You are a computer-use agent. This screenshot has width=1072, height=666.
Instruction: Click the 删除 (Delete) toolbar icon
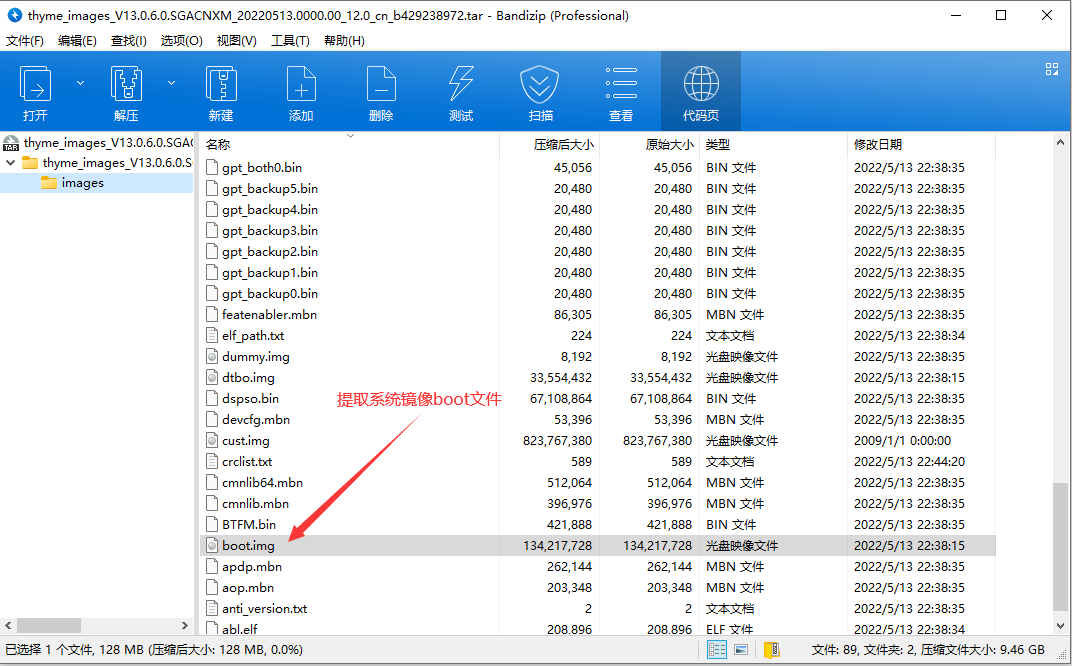point(381,91)
